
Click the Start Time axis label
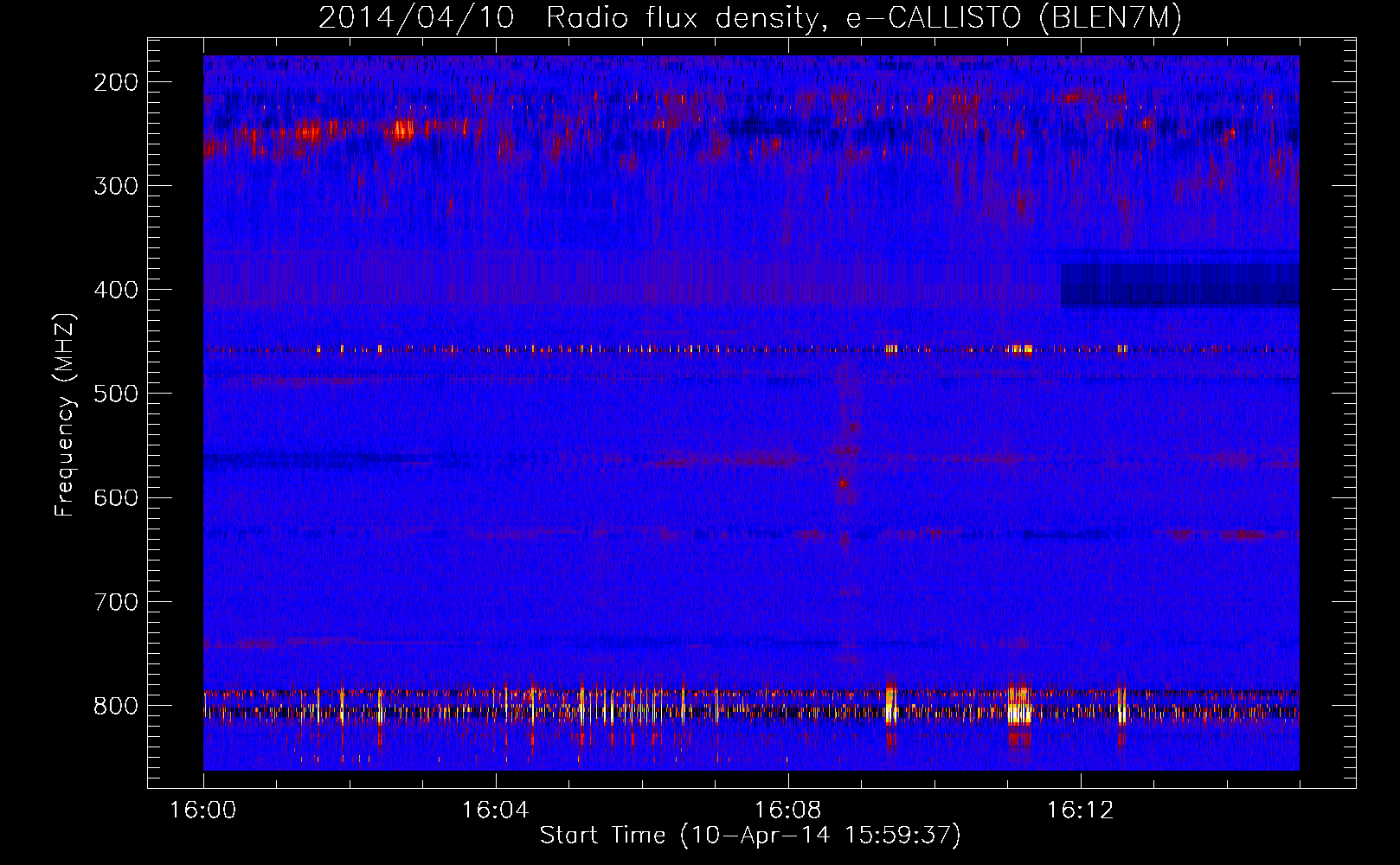tap(750, 836)
